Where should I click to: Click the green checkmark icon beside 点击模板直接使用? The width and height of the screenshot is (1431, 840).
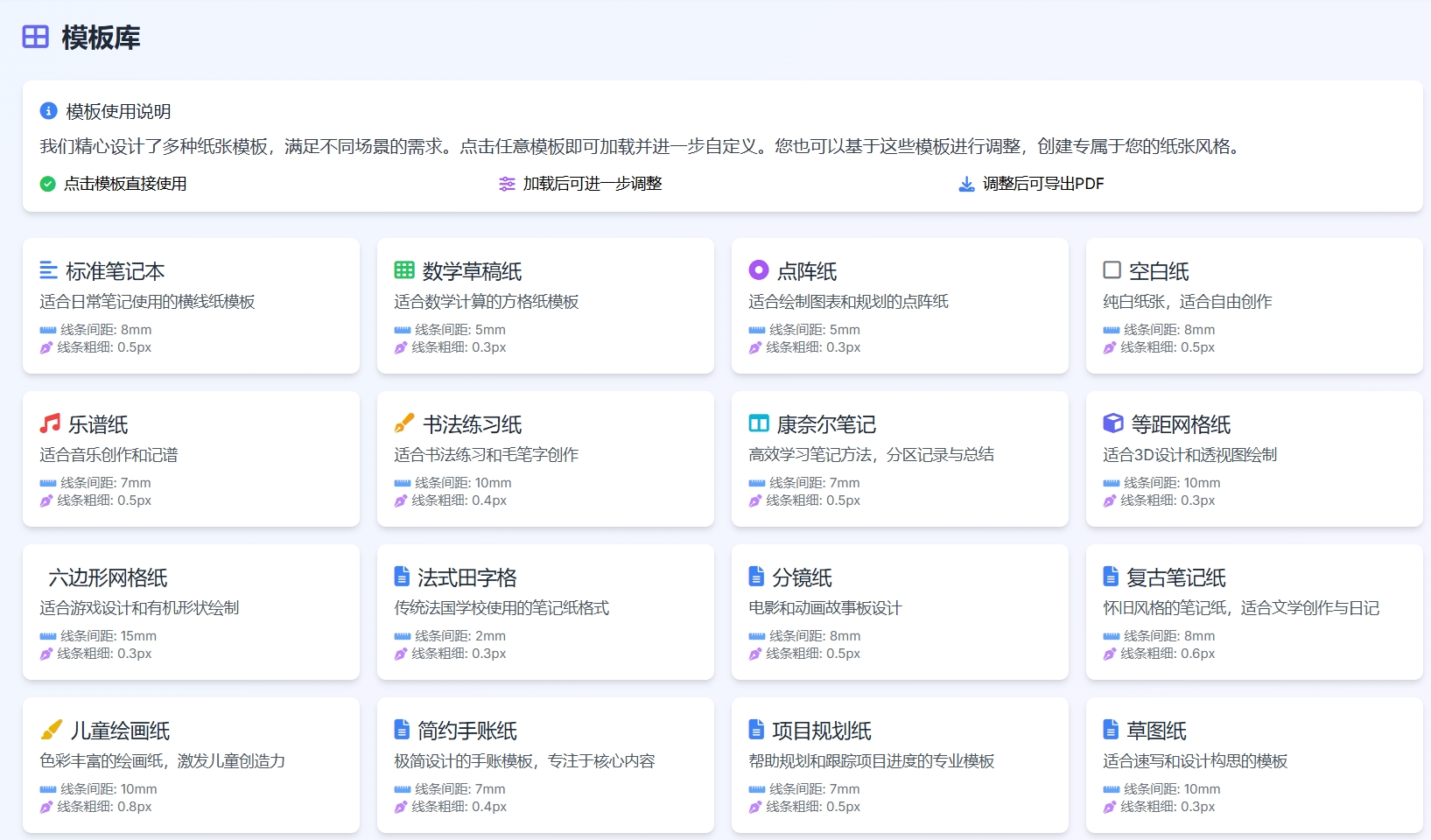[x=48, y=184]
